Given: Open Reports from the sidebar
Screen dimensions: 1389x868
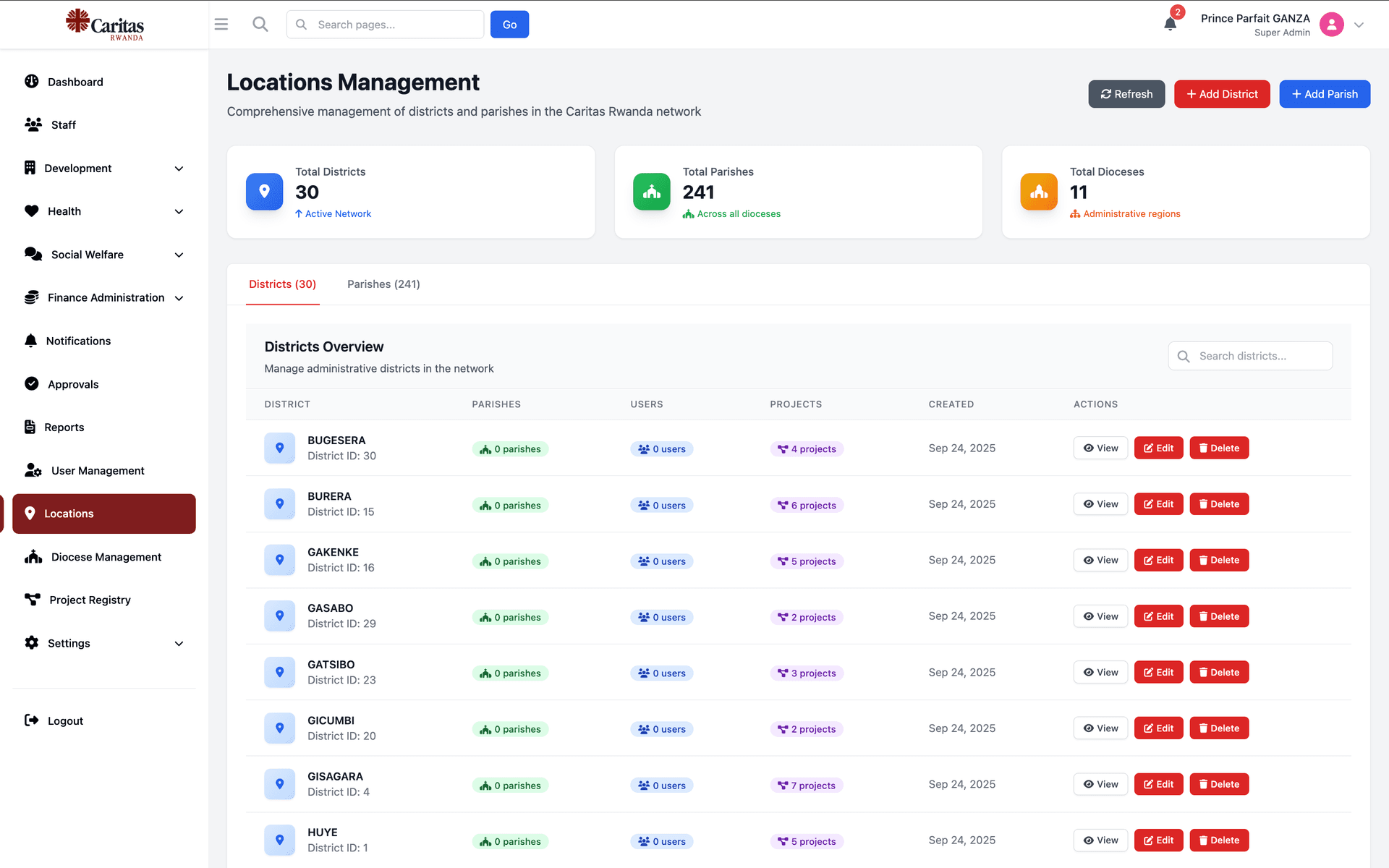Looking at the screenshot, I should pos(104,427).
